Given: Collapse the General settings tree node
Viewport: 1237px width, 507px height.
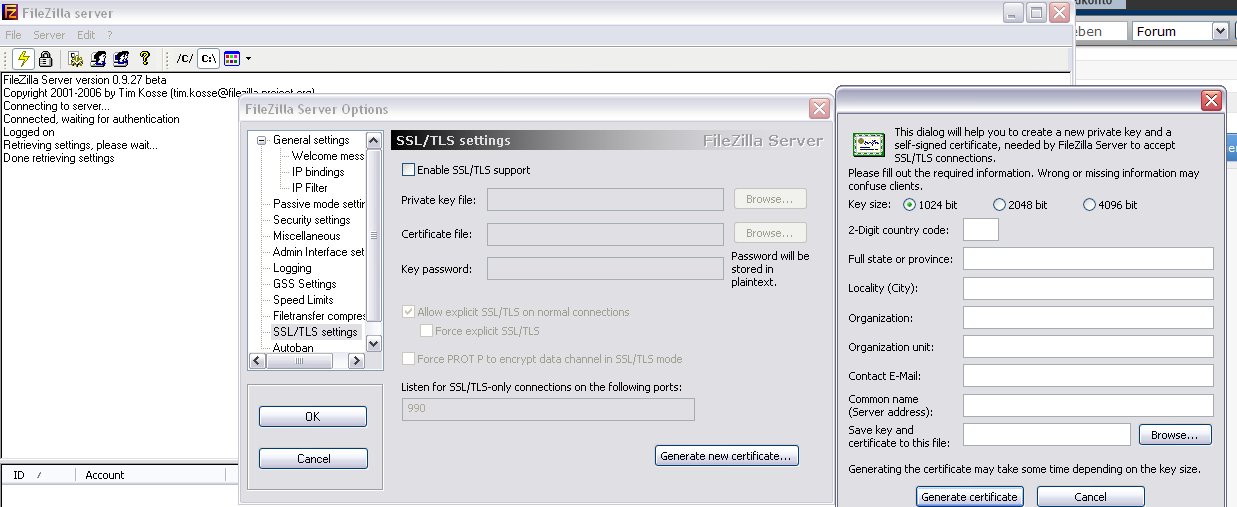Looking at the screenshot, I should coord(262,140).
